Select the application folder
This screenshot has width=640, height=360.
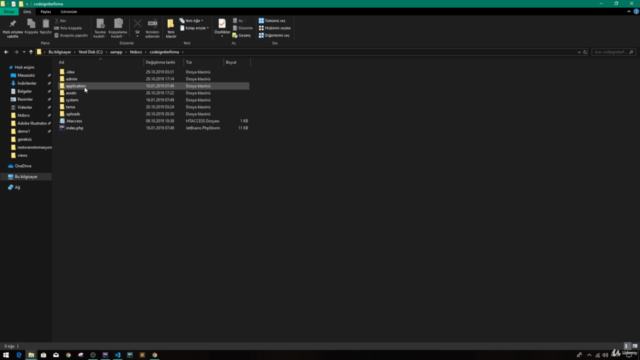click(76, 86)
